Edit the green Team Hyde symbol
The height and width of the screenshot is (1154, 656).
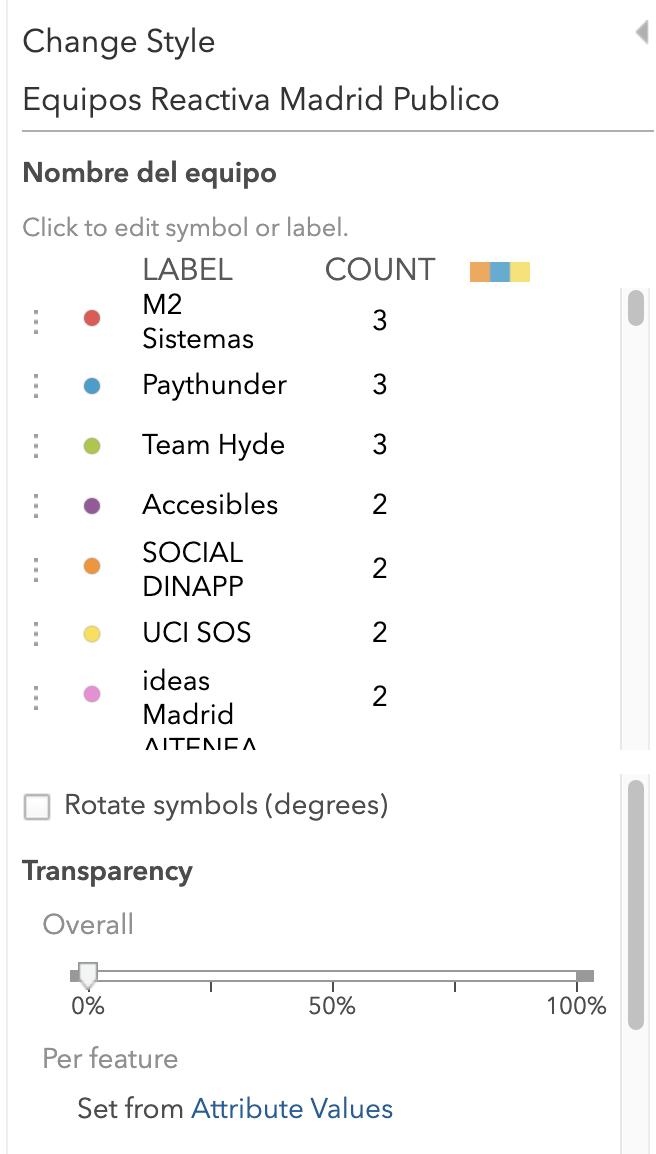92,446
